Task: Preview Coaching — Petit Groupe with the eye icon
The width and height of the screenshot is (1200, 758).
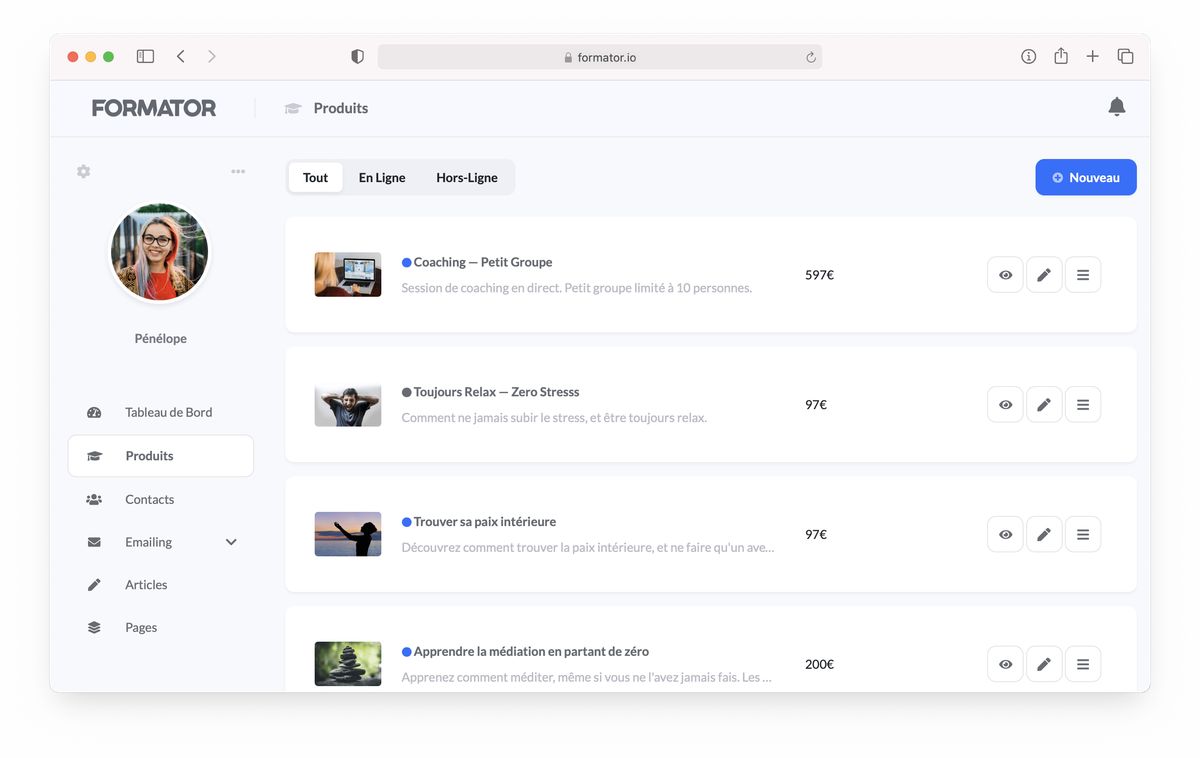Action: click(x=1005, y=274)
